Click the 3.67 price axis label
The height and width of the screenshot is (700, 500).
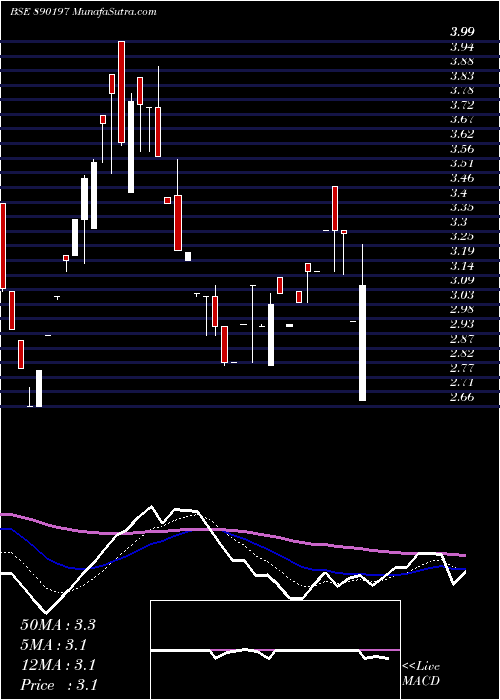coord(462,120)
